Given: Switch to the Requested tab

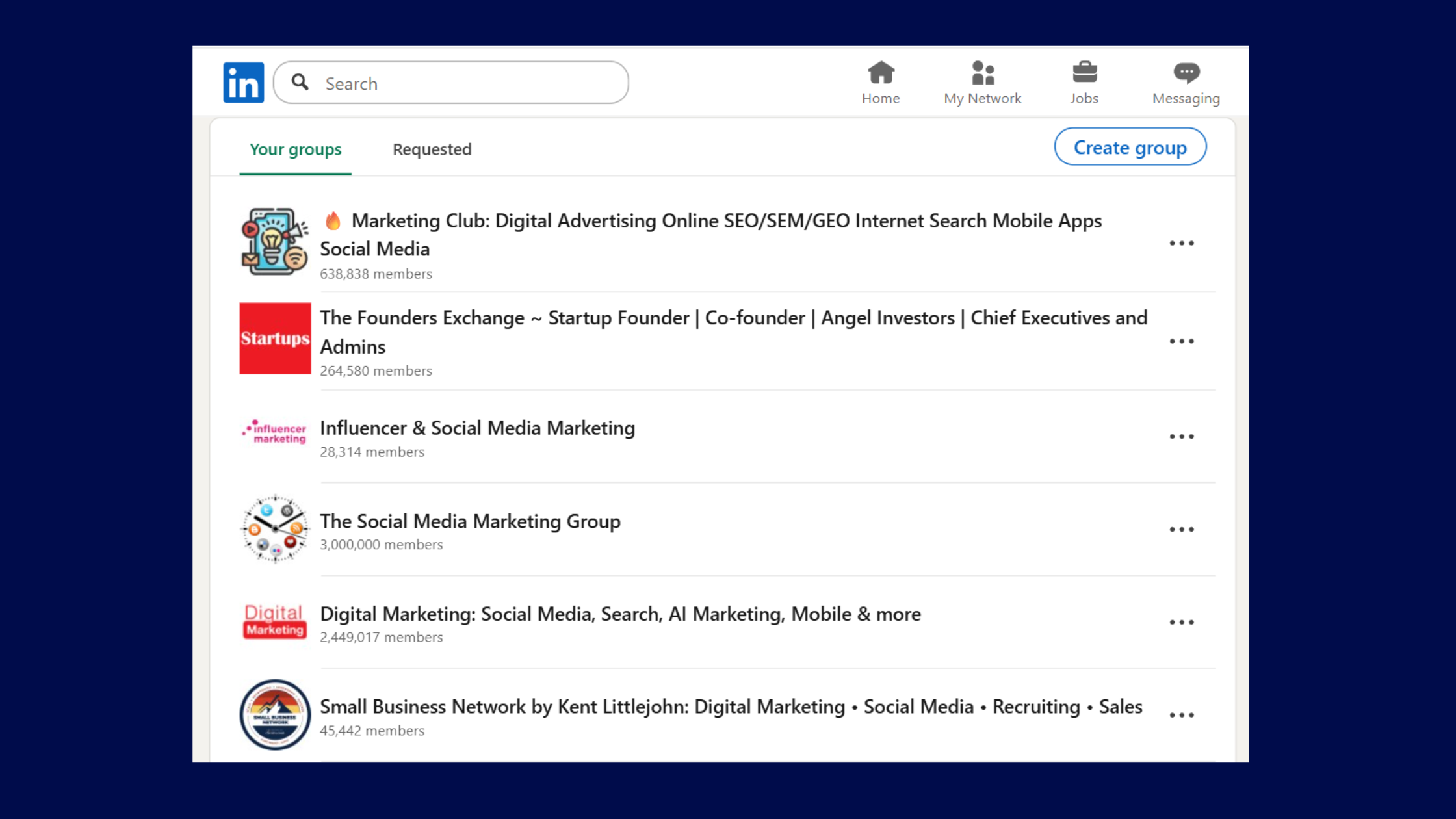Looking at the screenshot, I should tap(432, 149).
